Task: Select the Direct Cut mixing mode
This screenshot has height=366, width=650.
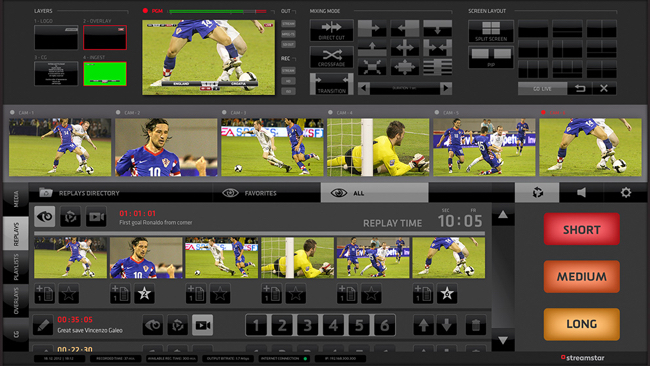Action: 331,30
